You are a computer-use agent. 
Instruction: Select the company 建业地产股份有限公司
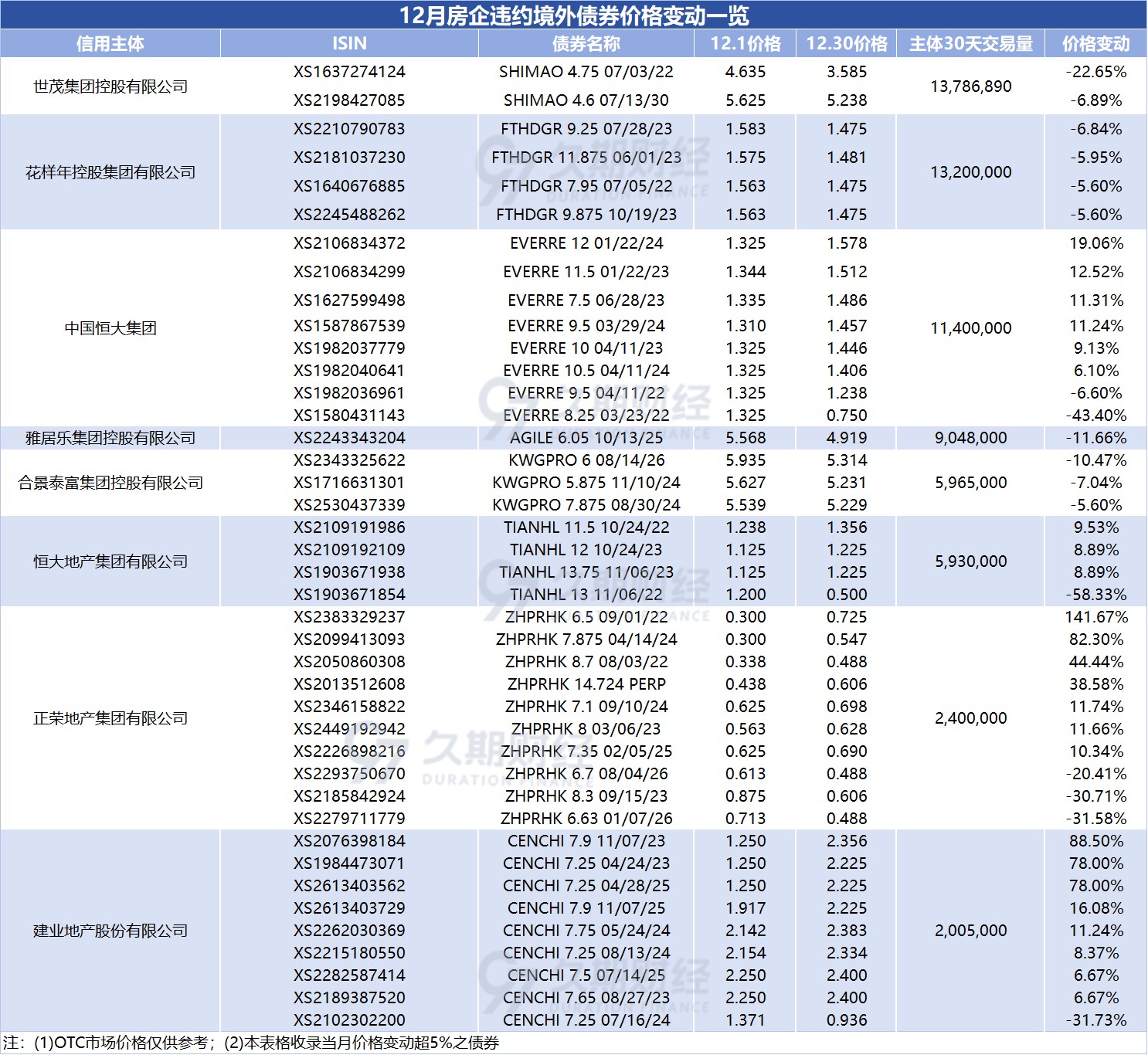point(110,931)
